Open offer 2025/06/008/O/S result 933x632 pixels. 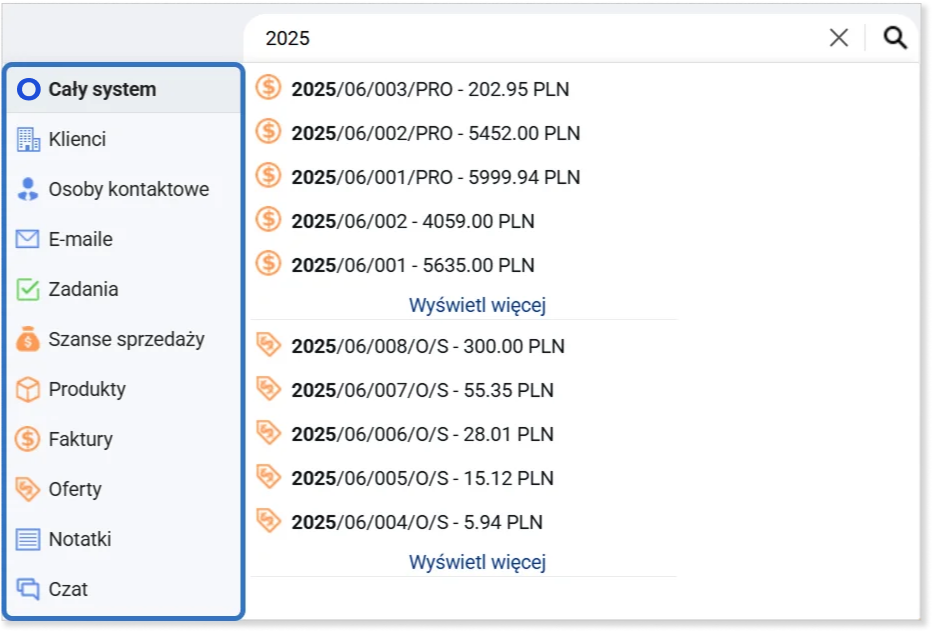pos(428,347)
